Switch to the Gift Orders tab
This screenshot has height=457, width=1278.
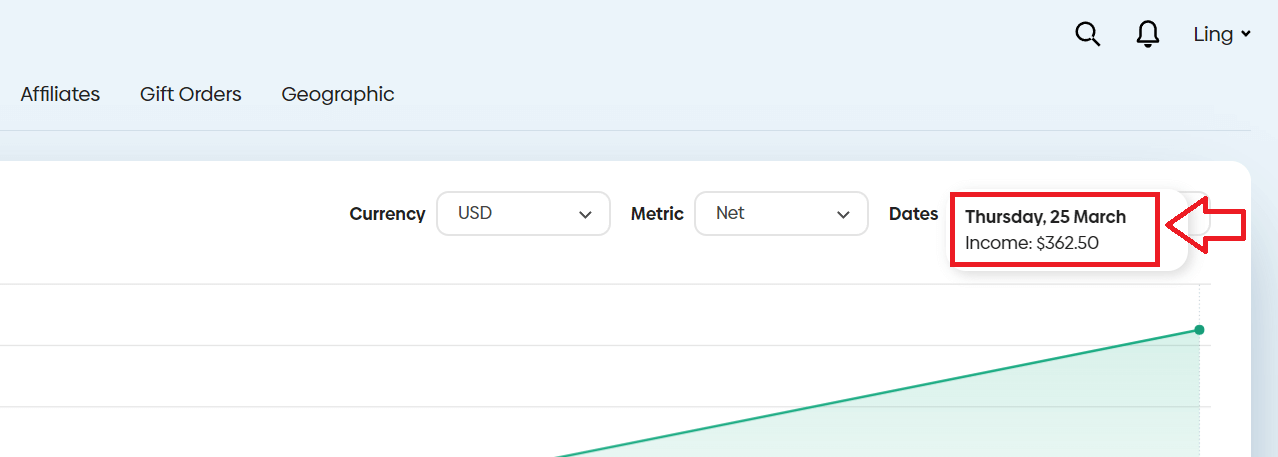(191, 94)
